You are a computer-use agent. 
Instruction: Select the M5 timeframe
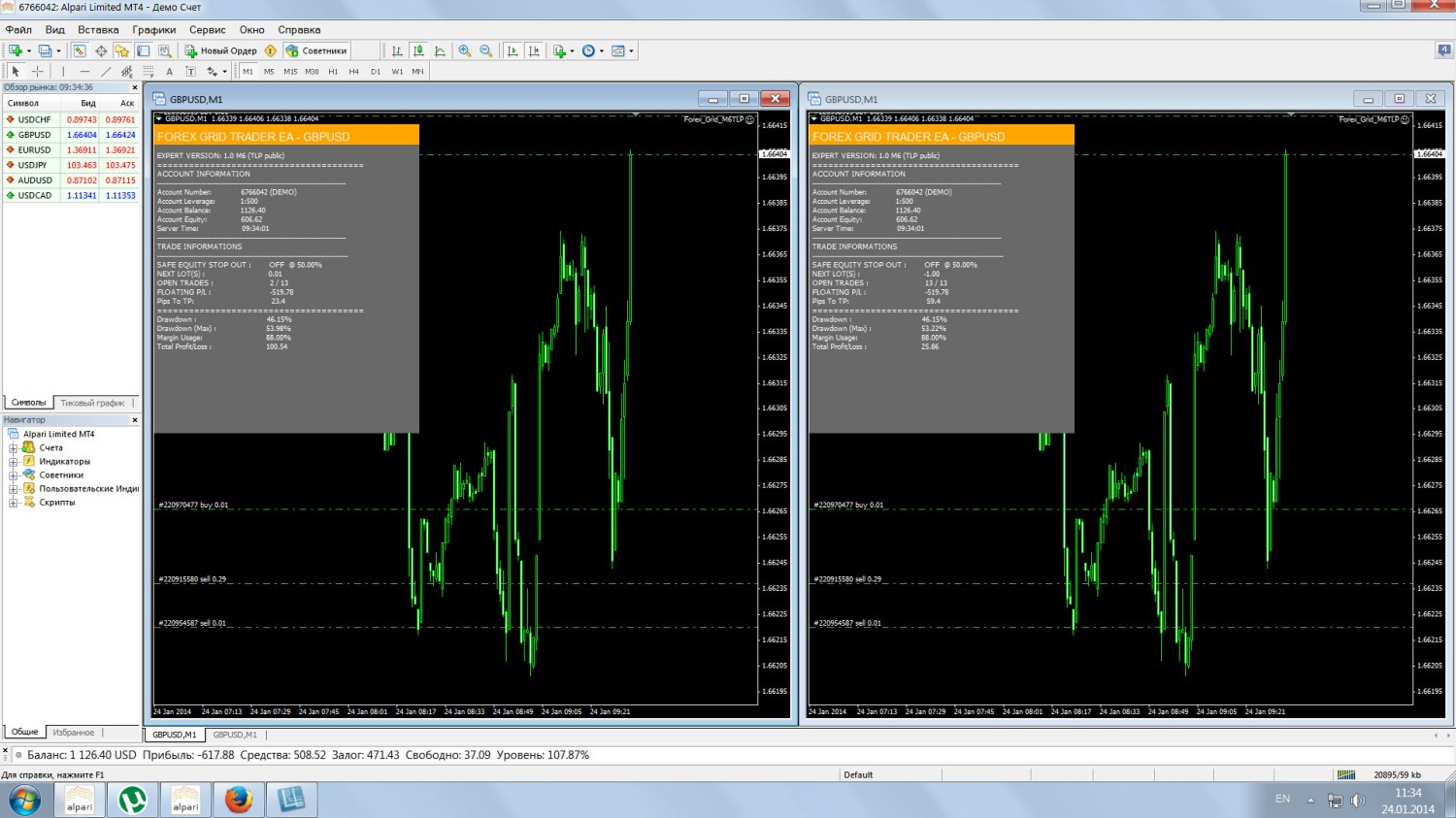(x=269, y=71)
